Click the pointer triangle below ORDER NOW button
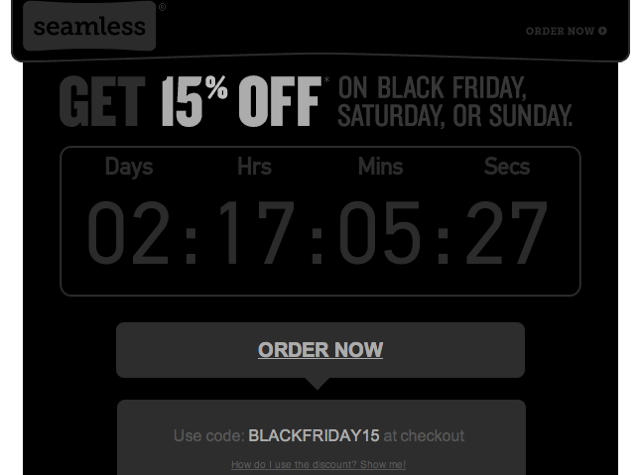 pyautogui.click(x=317, y=384)
